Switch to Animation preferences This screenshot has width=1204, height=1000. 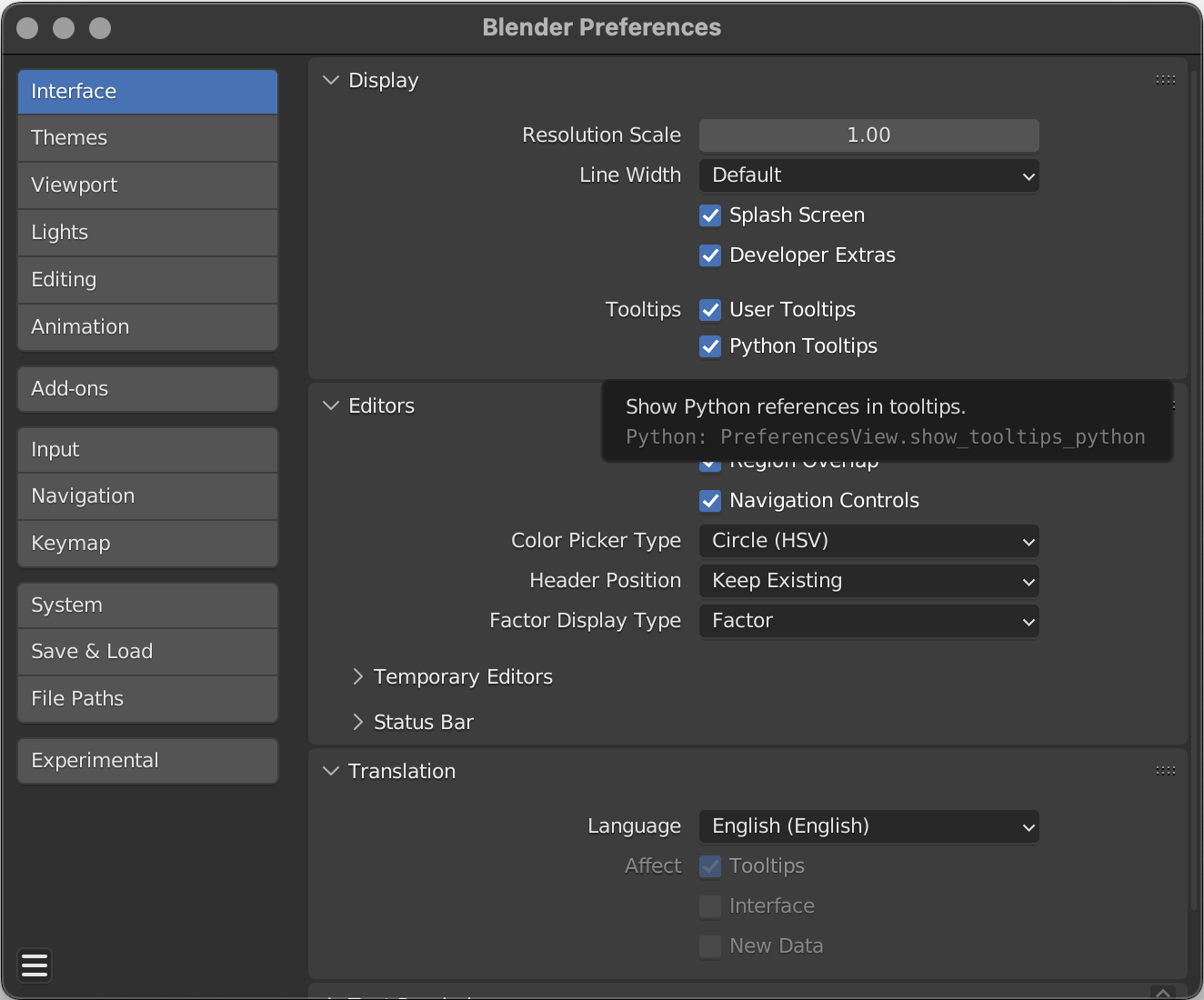point(147,327)
